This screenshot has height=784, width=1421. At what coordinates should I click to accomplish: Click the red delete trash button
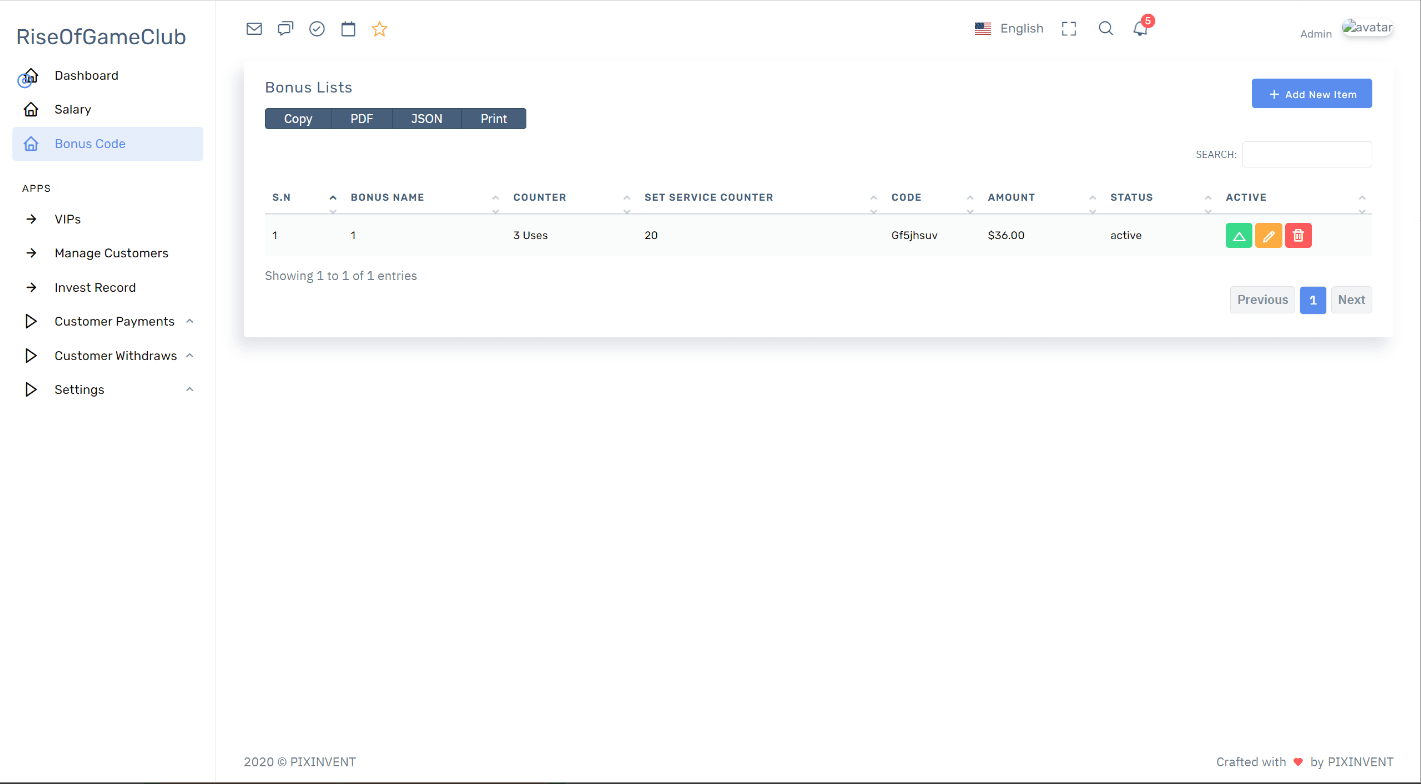[x=1298, y=236]
